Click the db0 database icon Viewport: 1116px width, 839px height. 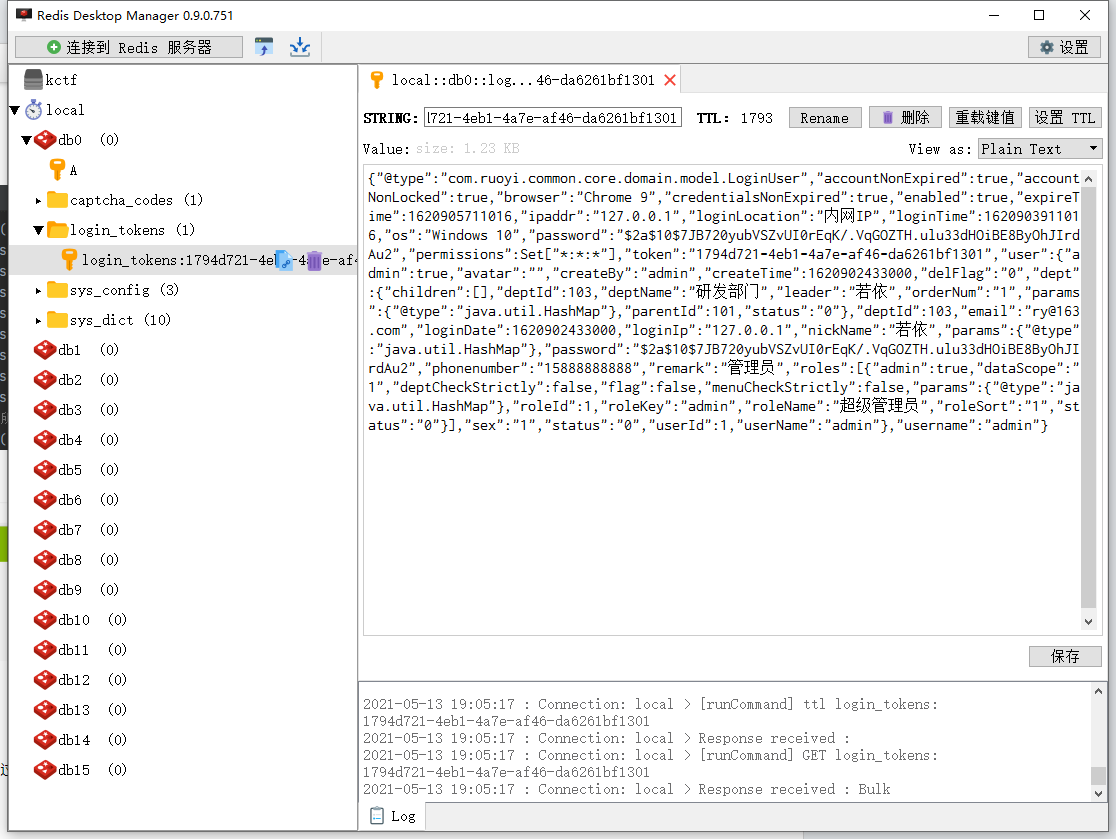click(x=45, y=139)
